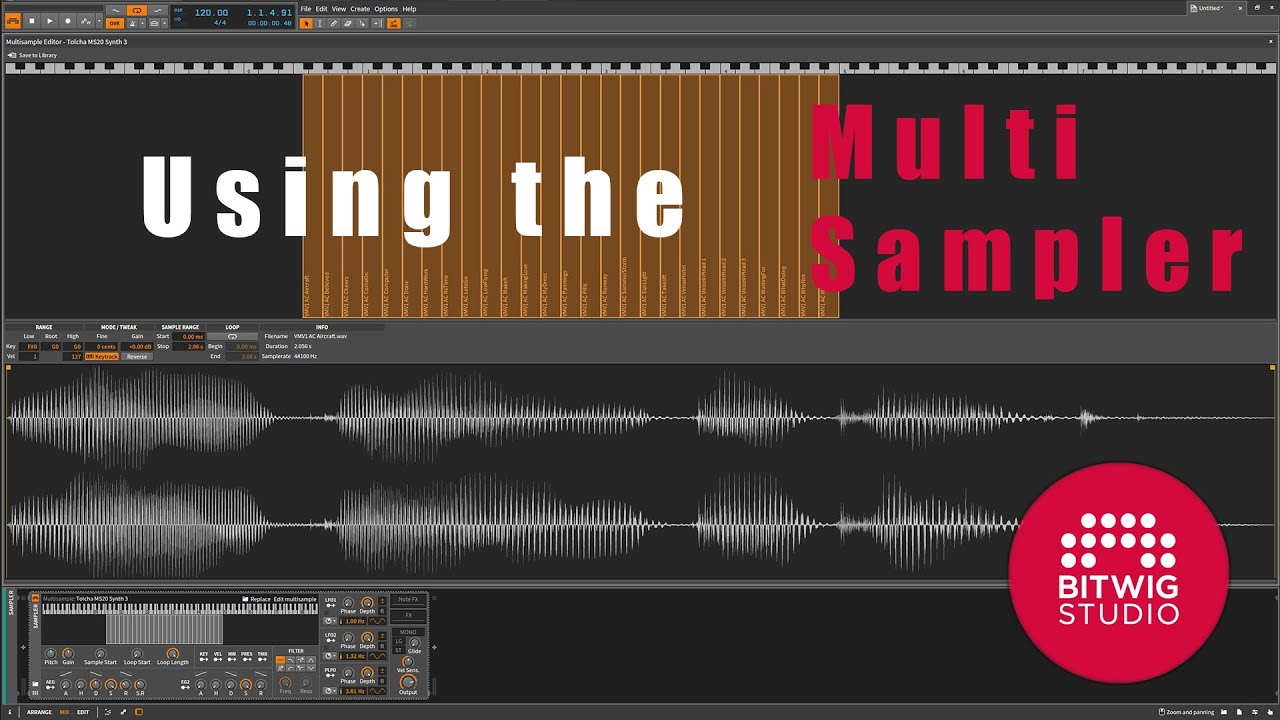Switch to ARRANGE view
The width and height of the screenshot is (1280, 720).
click(x=39, y=712)
